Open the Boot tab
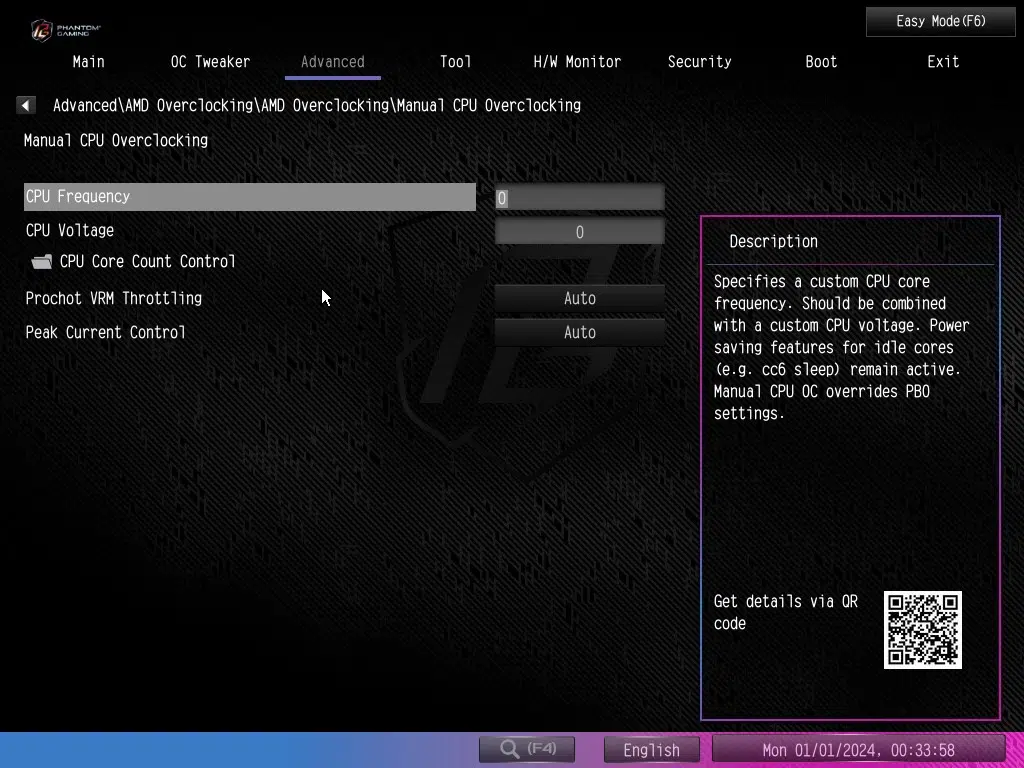Image resolution: width=1024 pixels, height=768 pixels. [821, 62]
